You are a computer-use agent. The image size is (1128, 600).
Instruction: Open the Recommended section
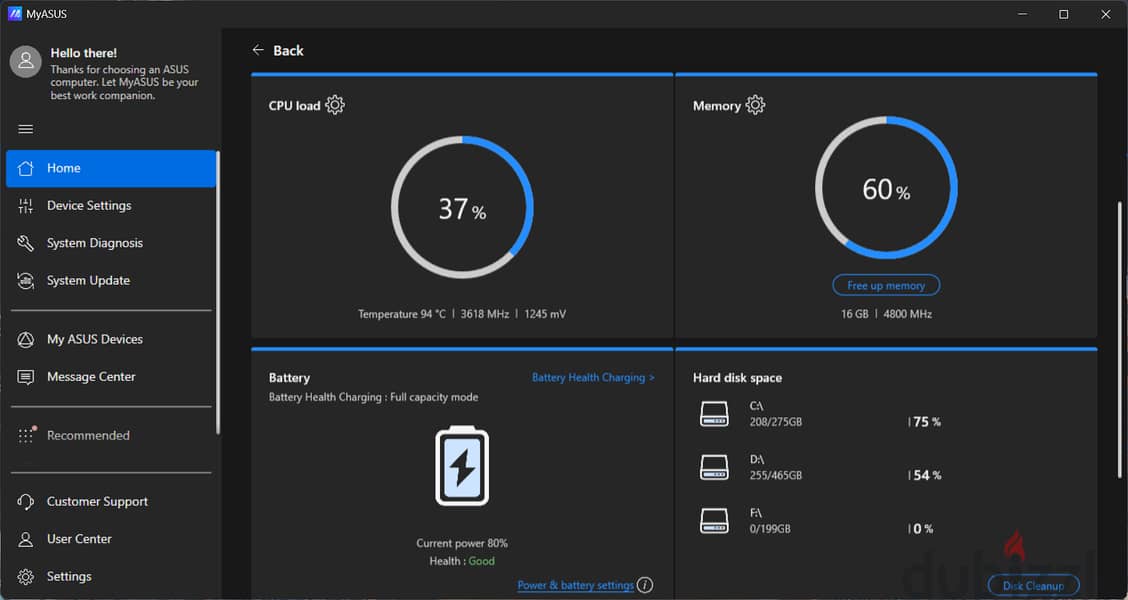(111, 436)
